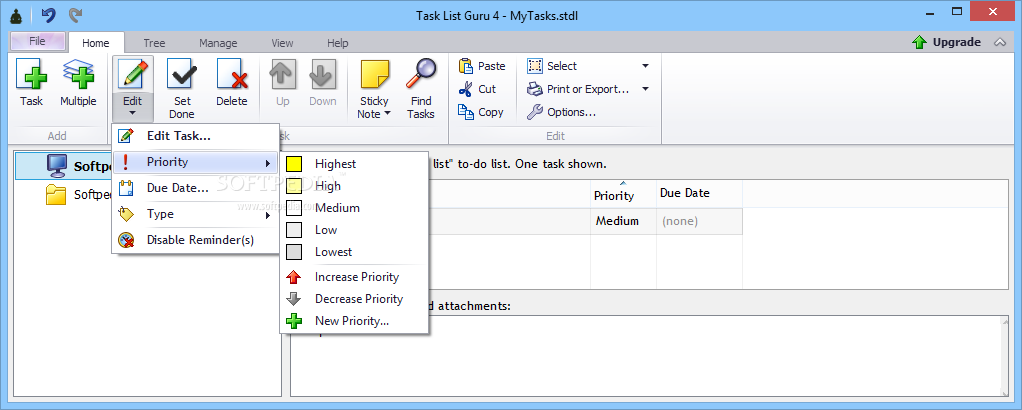The image size is (1022, 410).
Task: Mark task with Set Done checkmark
Action: point(182,74)
